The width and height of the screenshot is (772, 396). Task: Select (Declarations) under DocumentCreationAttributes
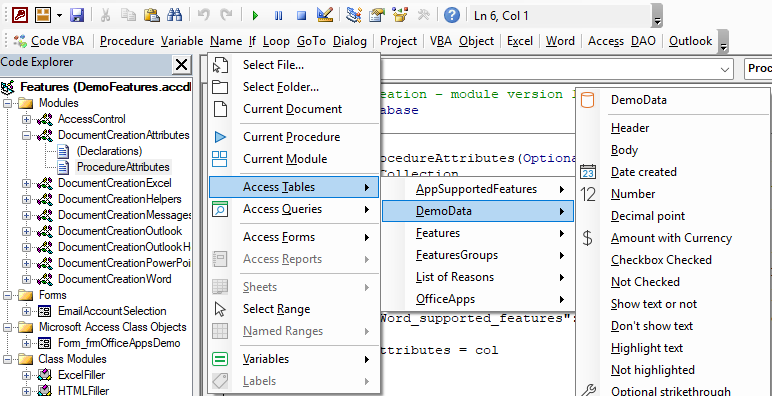109,151
